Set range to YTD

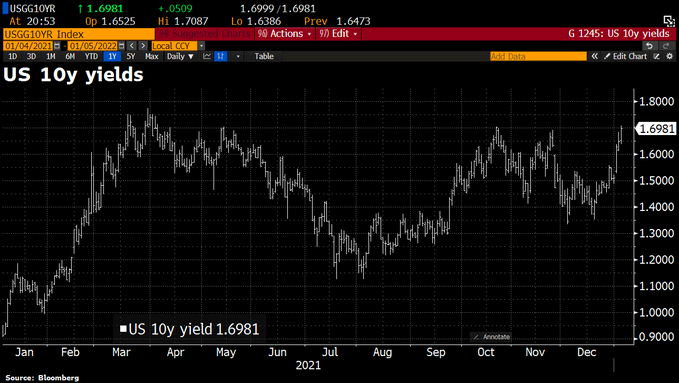click(91, 56)
